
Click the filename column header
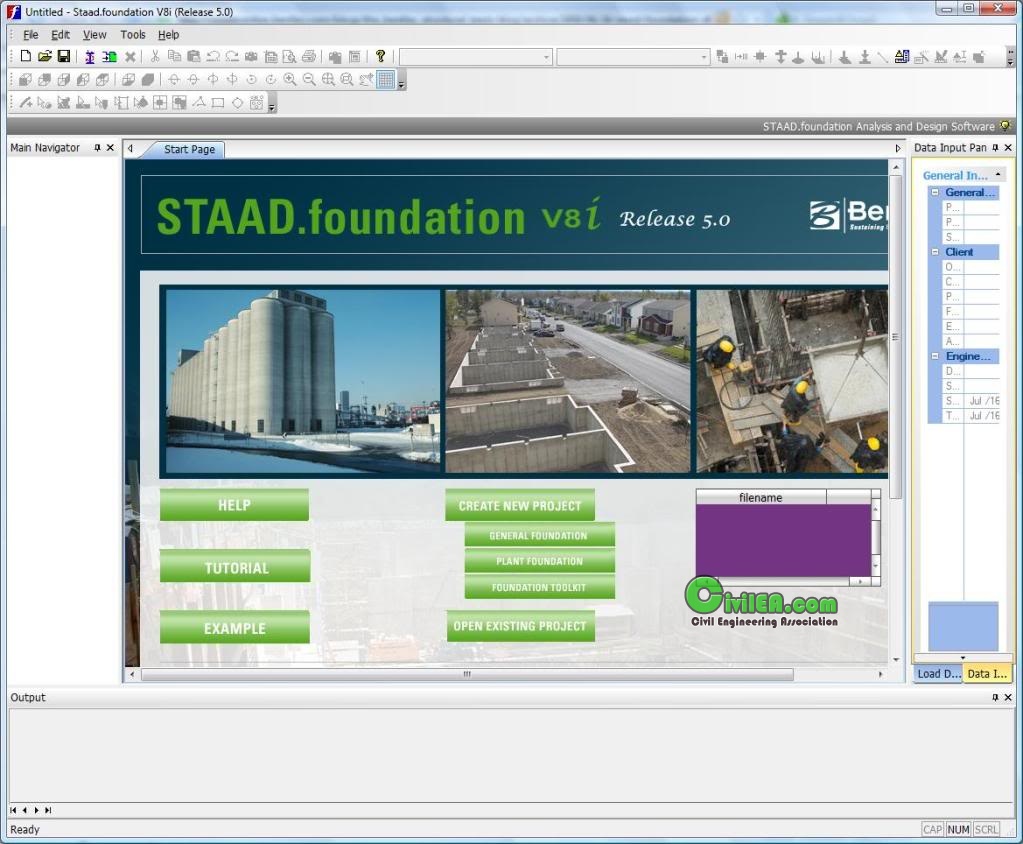coord(761,498)
